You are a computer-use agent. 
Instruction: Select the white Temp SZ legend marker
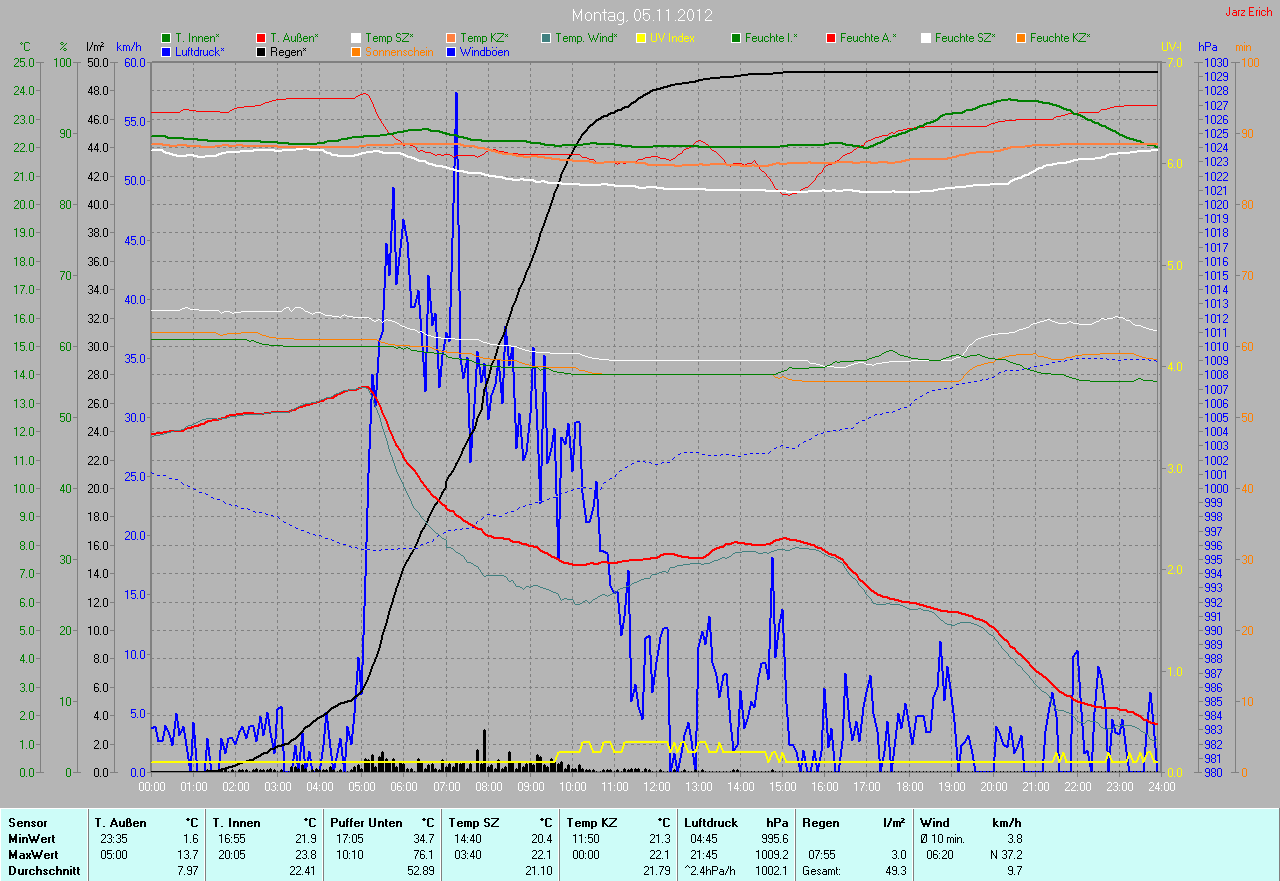click(x=357, y=38)
